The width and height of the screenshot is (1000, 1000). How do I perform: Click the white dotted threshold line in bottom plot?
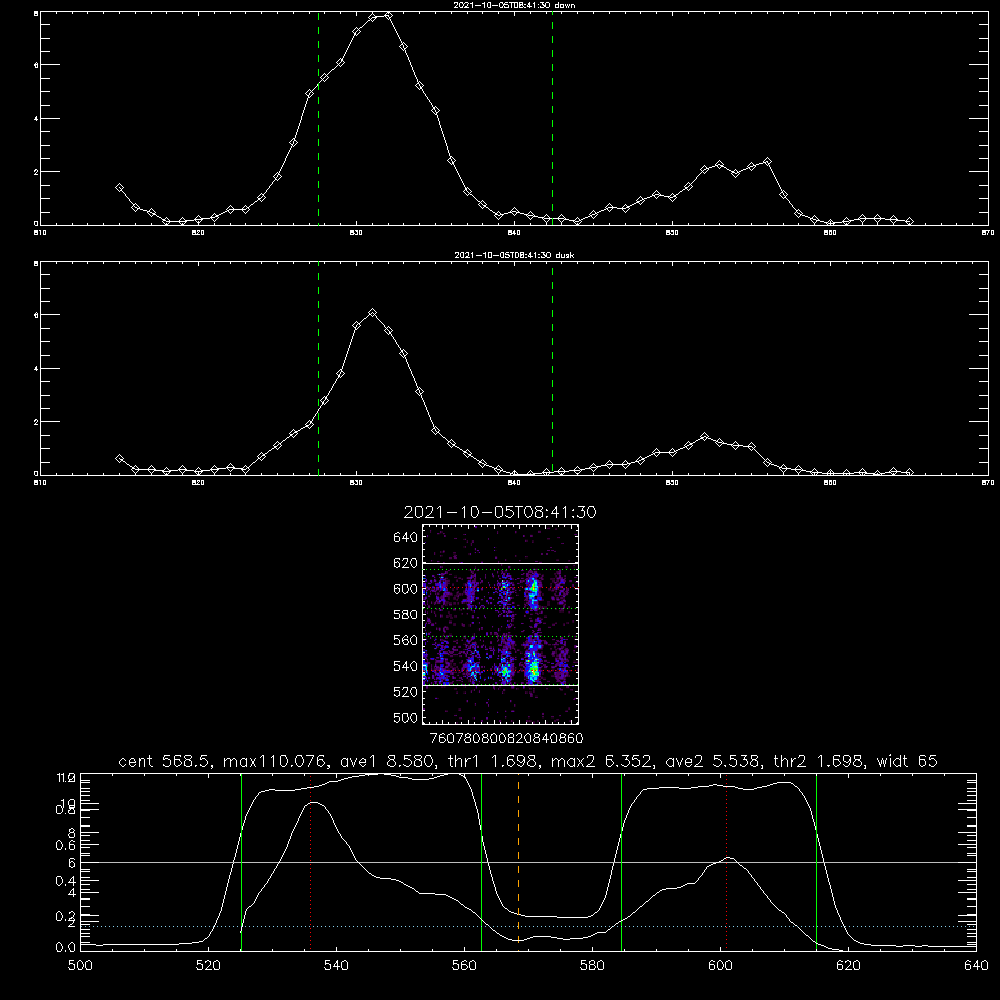(x=528, y=926)
